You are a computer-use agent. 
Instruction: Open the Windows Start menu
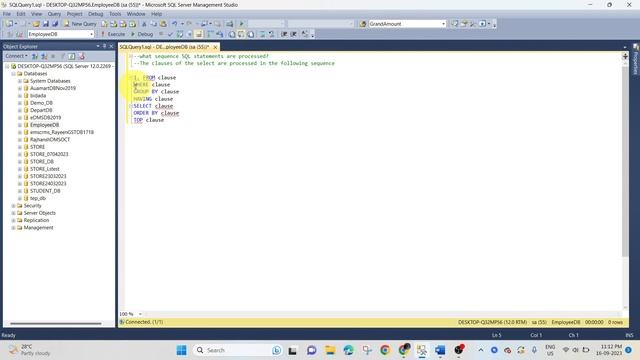(182, 350)
